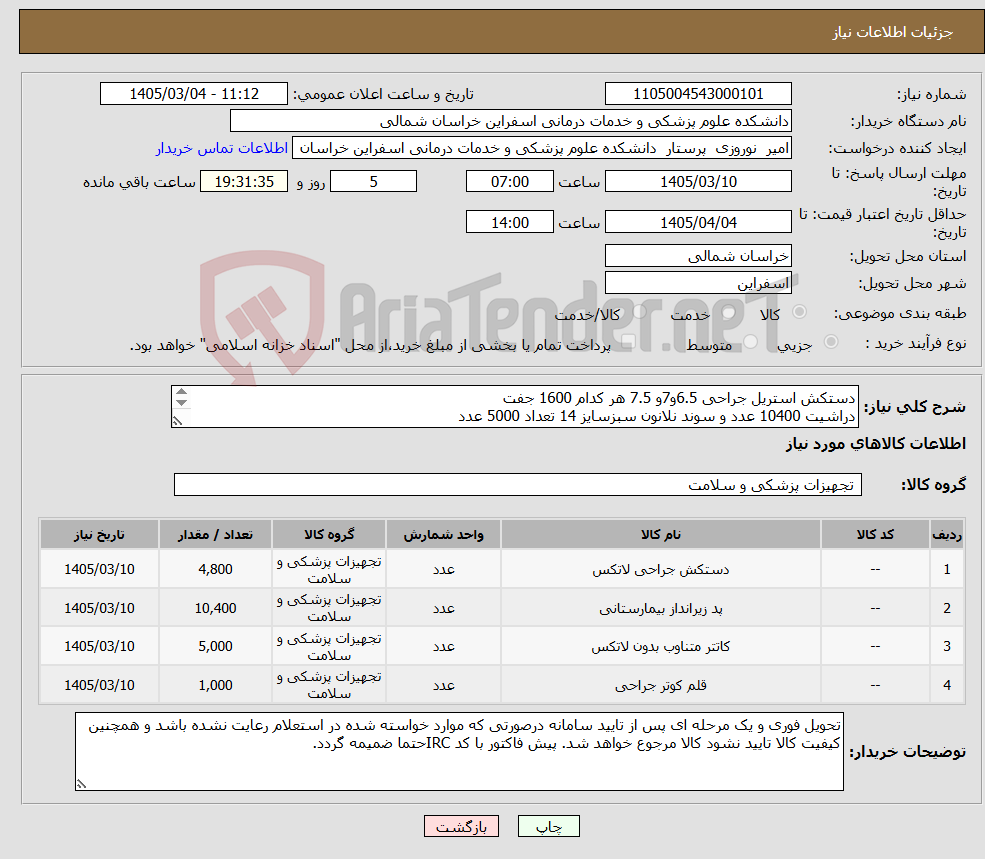Click item name کاتتر متناوب بدون لاتکس

point(661,646)
